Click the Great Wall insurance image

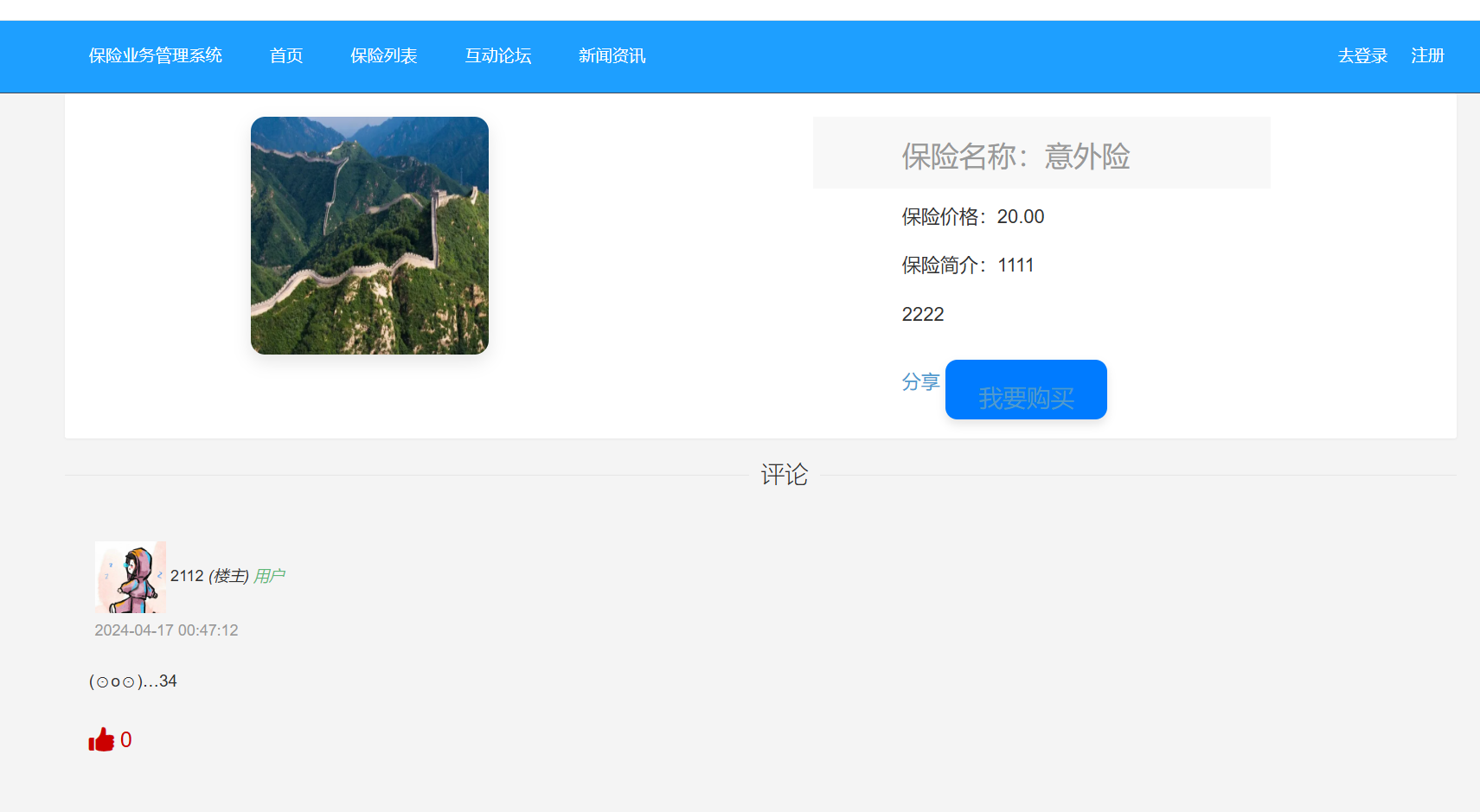pyautogui.click(x=369, y=235)
